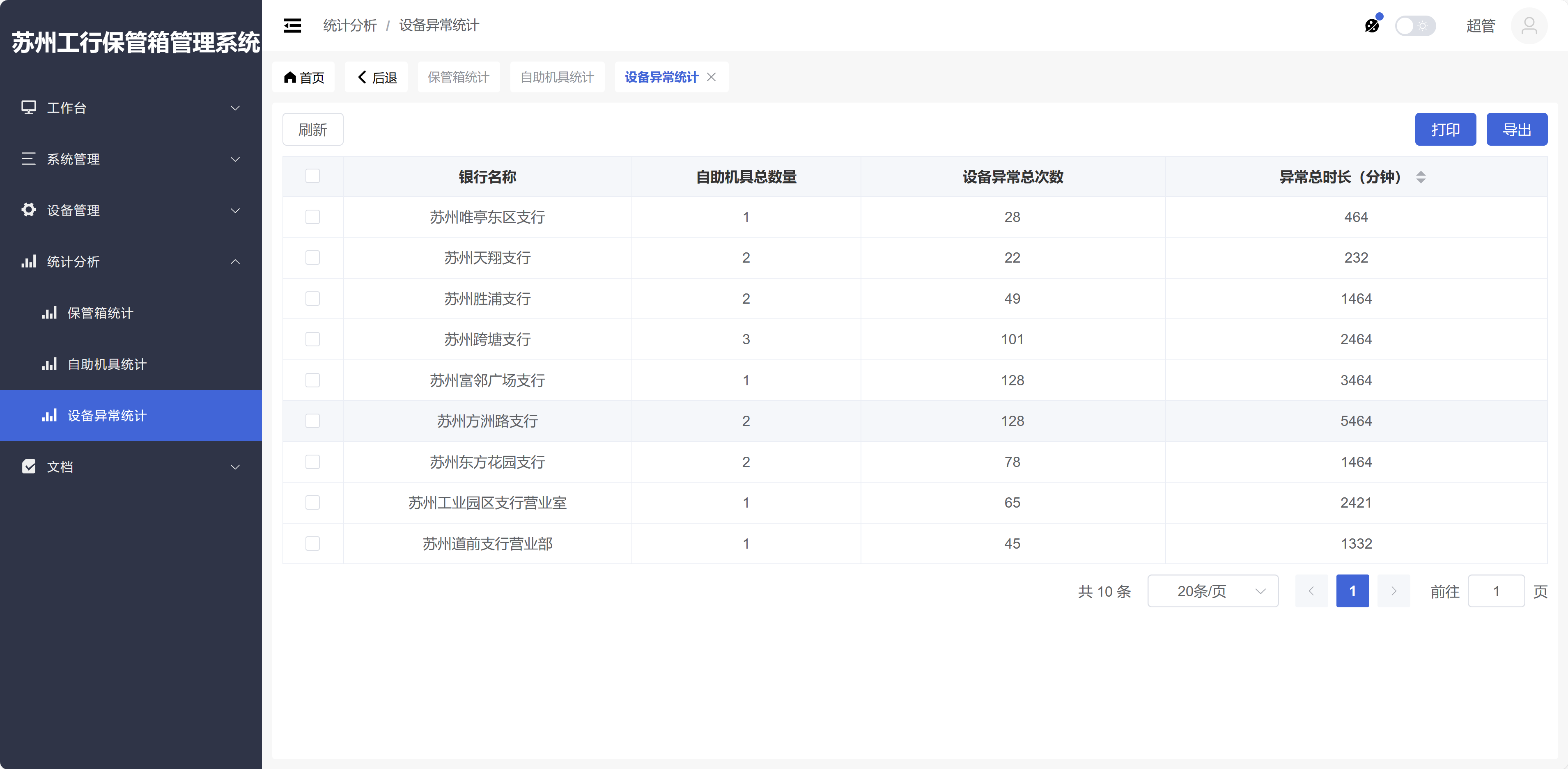Tick checkbox for 苏州方洲路支行 row
Screen dimensions: 1568x769
coord(312,421)
